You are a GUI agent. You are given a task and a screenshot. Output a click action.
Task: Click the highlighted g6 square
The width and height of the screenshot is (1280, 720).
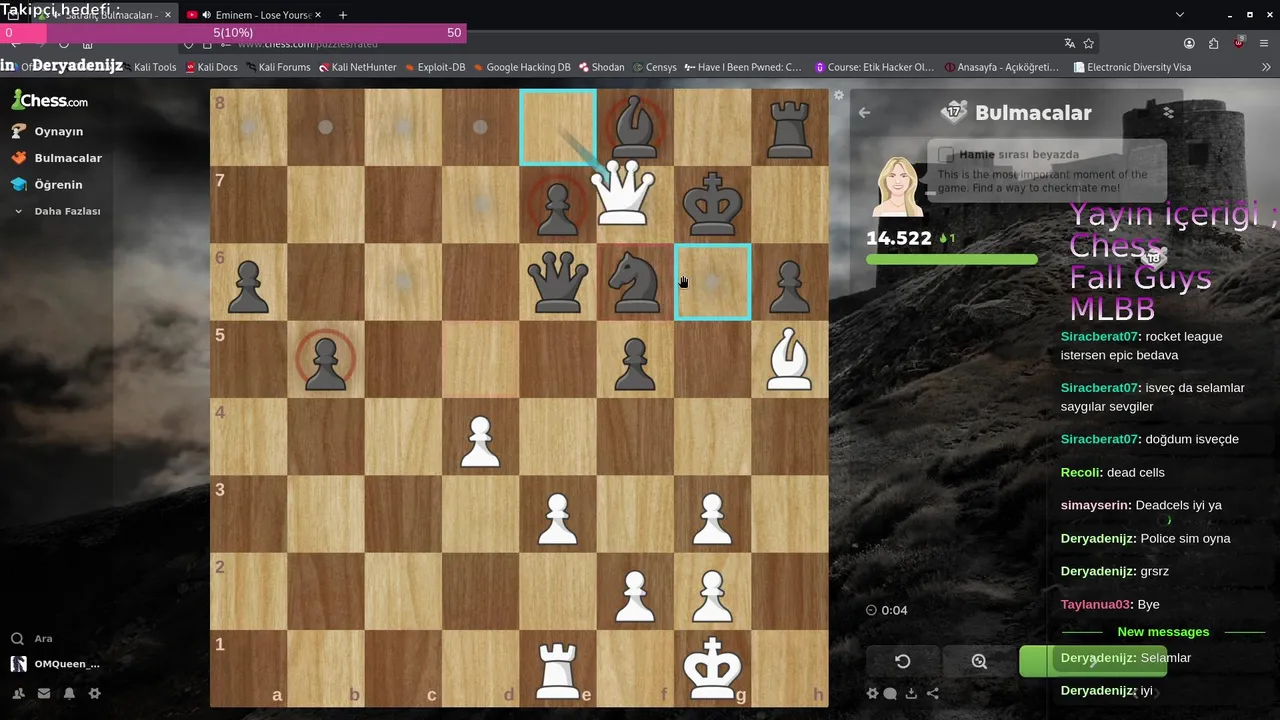(x=712, y=282)
